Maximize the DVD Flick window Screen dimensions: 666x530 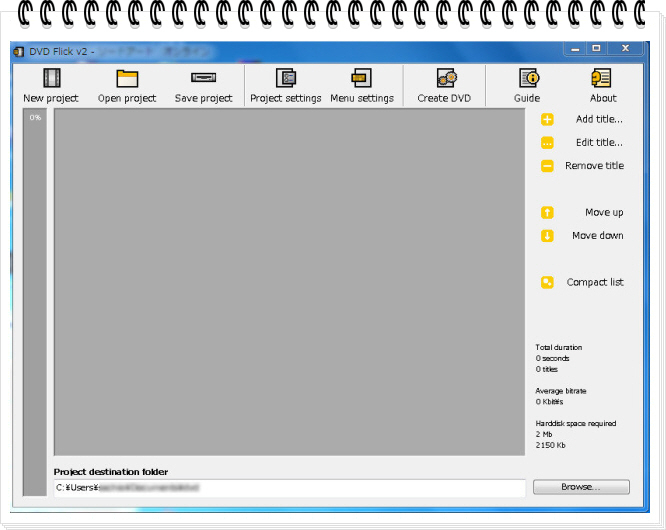pyautogui.click(x=596, y=48)
